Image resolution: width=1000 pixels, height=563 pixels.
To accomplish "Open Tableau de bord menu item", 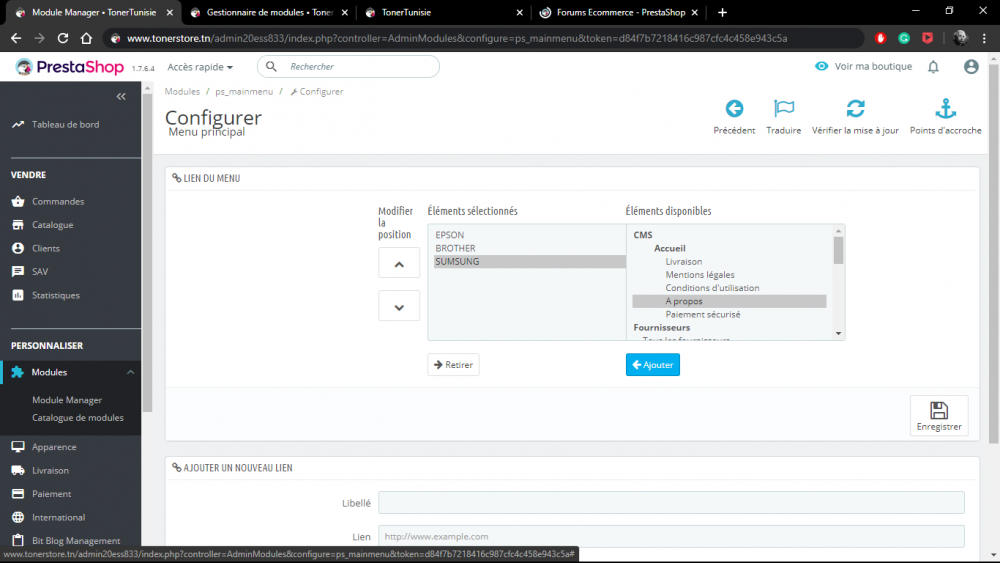I will (x=66, y=124).
